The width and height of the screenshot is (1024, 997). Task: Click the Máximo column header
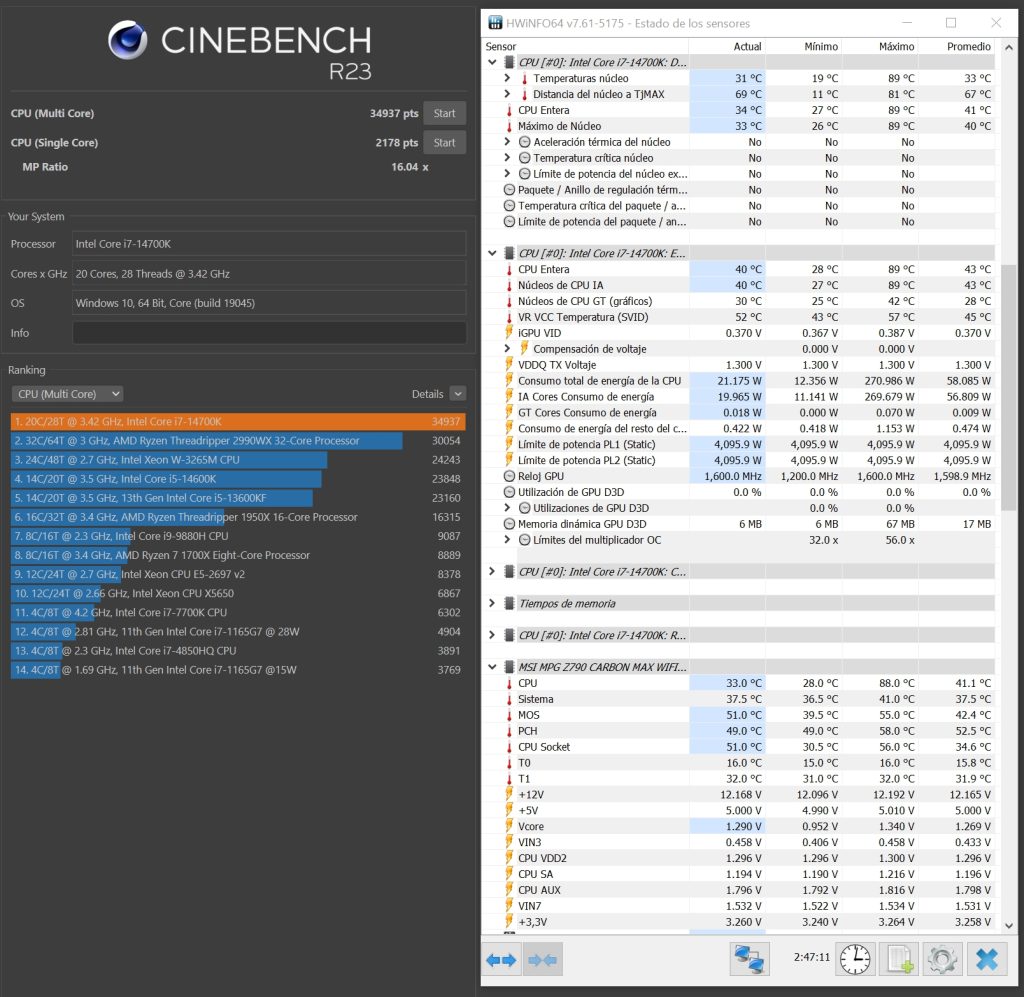(896, 46)
